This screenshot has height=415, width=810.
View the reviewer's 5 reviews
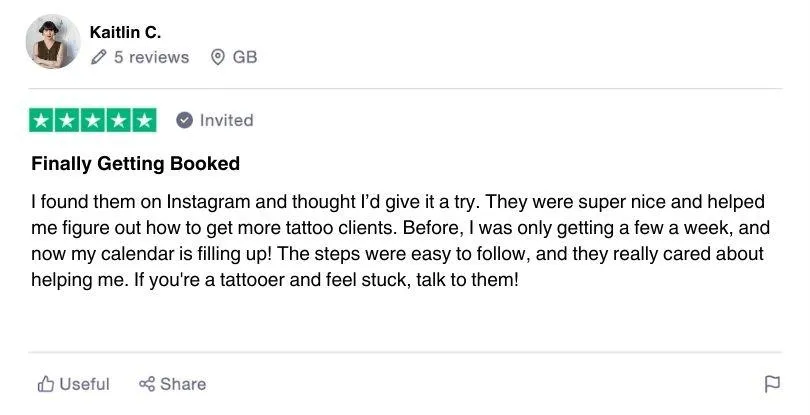[x=150, y=58]
